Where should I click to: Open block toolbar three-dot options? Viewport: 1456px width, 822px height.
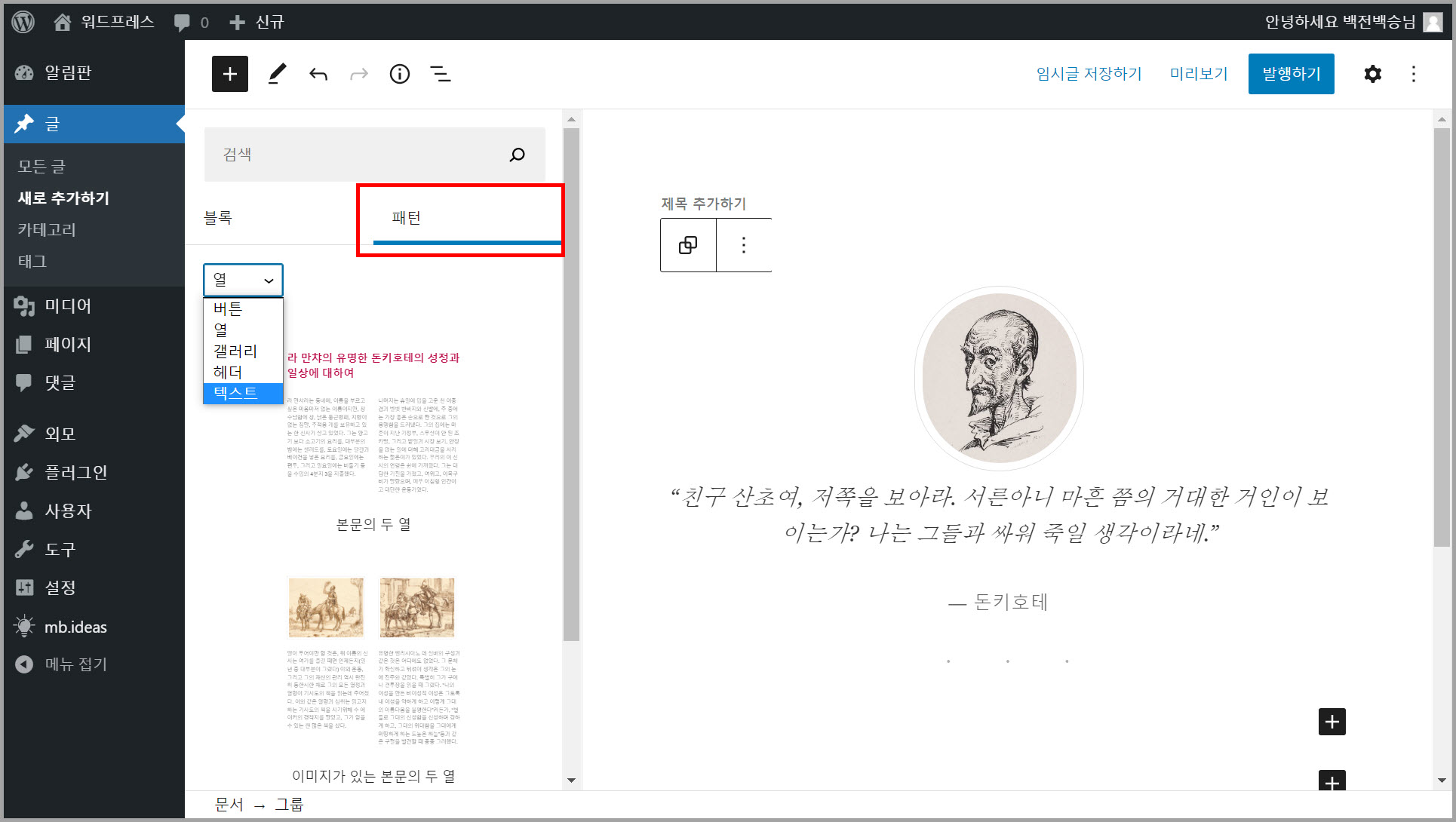(x=743, y=245)
